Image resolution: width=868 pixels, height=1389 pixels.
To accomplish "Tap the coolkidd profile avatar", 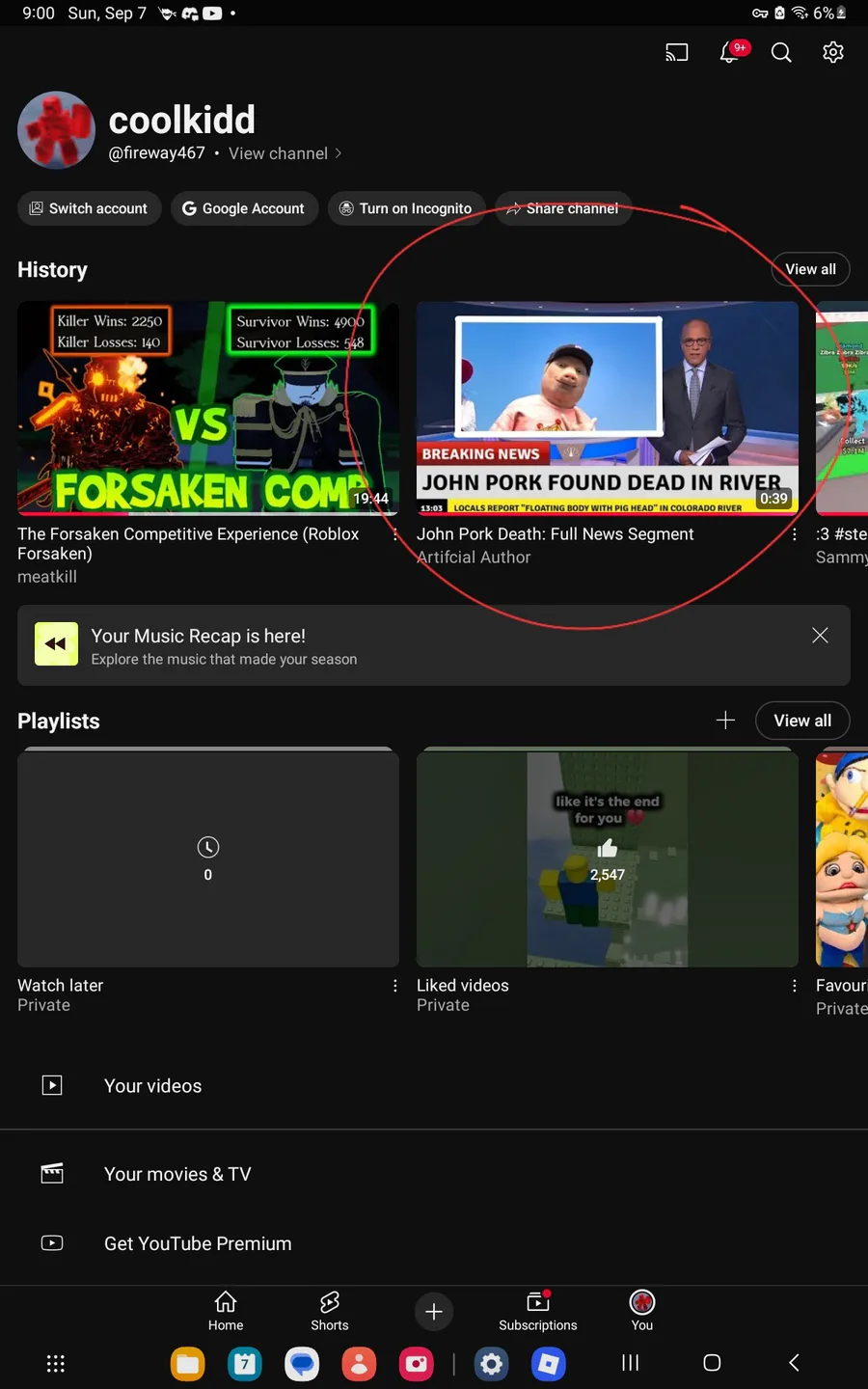I will [56, 130].
